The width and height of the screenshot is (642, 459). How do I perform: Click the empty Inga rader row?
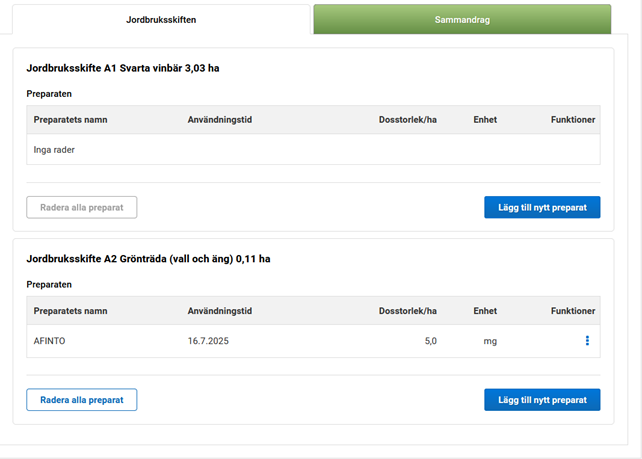312,150
